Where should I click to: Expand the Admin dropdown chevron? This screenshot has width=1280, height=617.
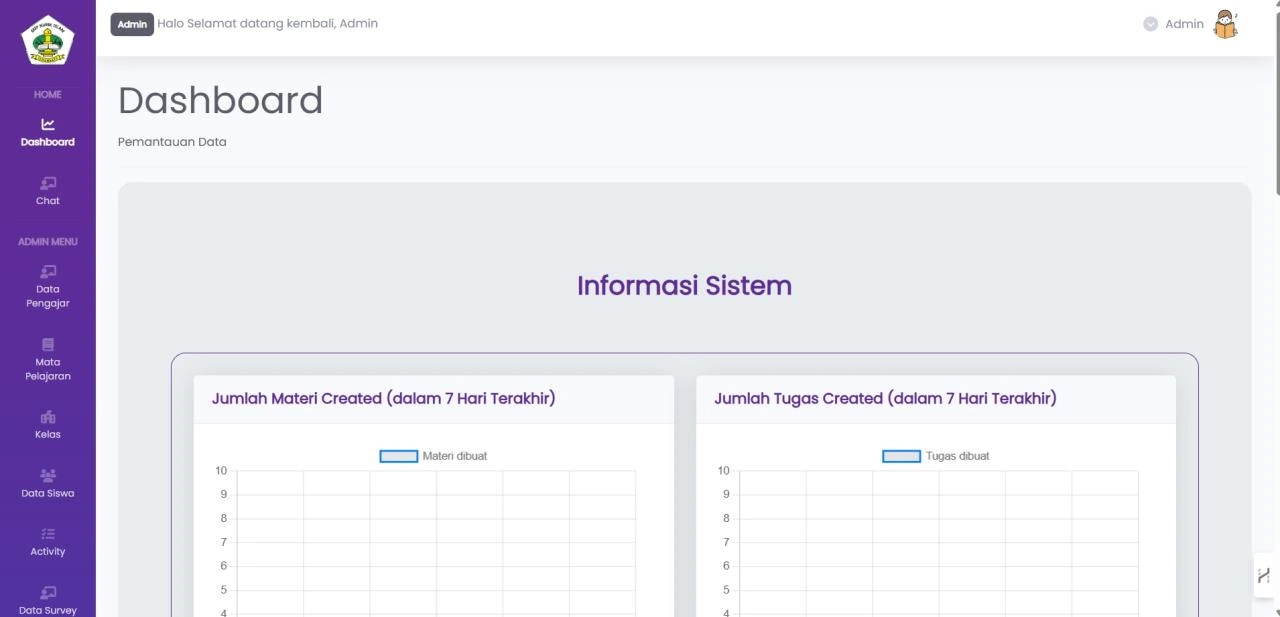coord(1150,24)
